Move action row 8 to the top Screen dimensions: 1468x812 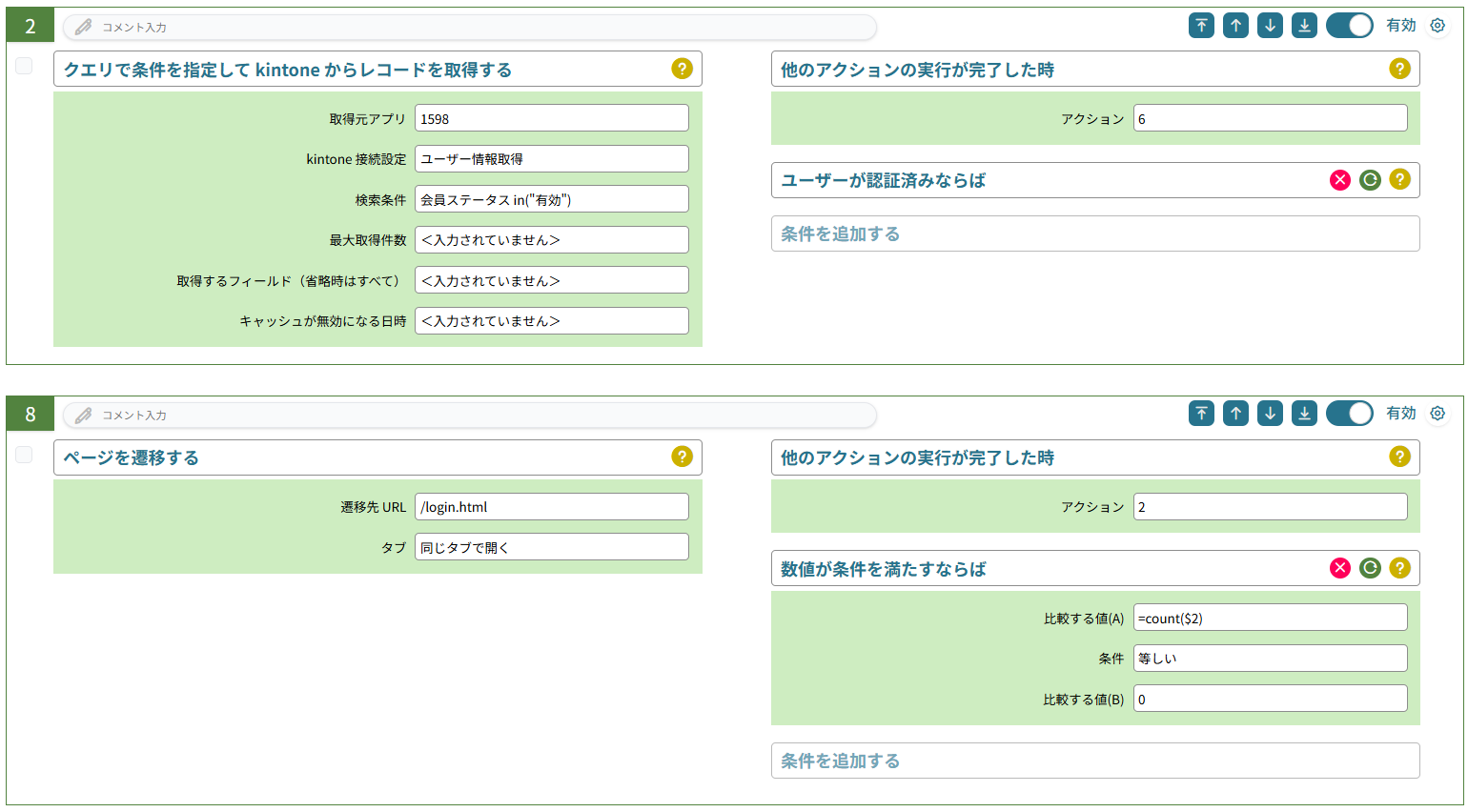(x=1201, y=414)
